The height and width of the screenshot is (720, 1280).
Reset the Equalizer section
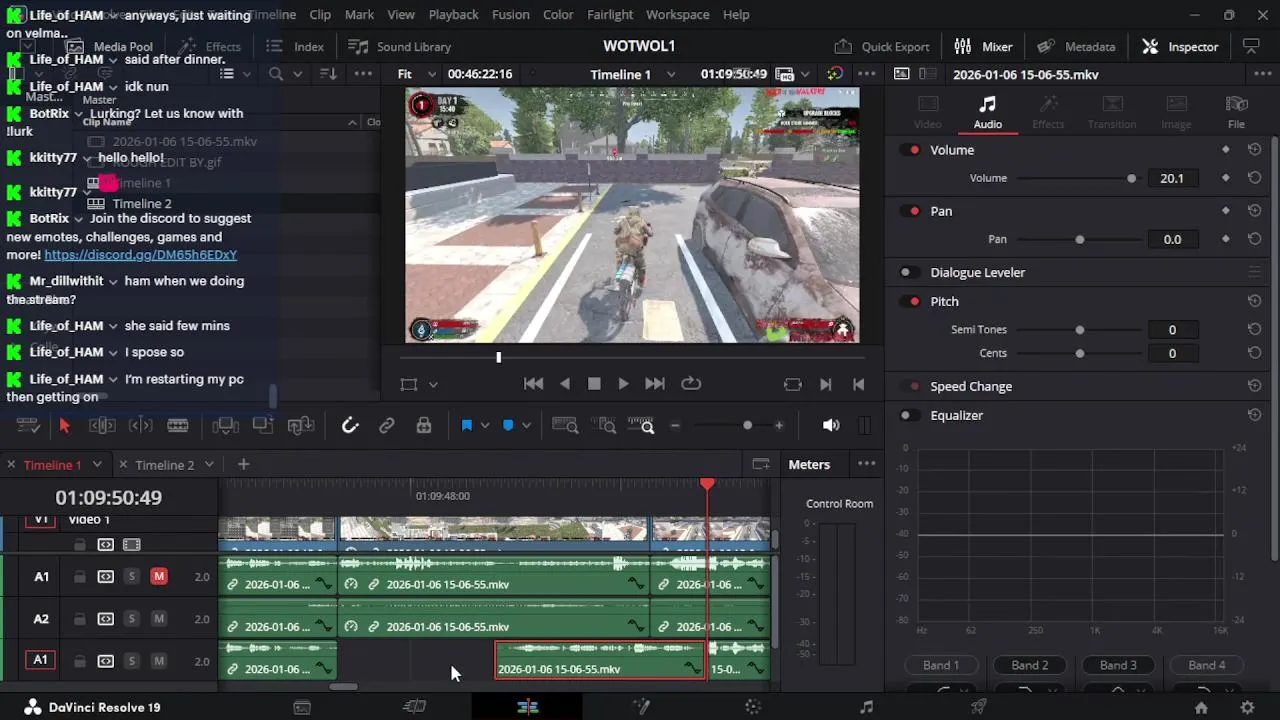1254,415
